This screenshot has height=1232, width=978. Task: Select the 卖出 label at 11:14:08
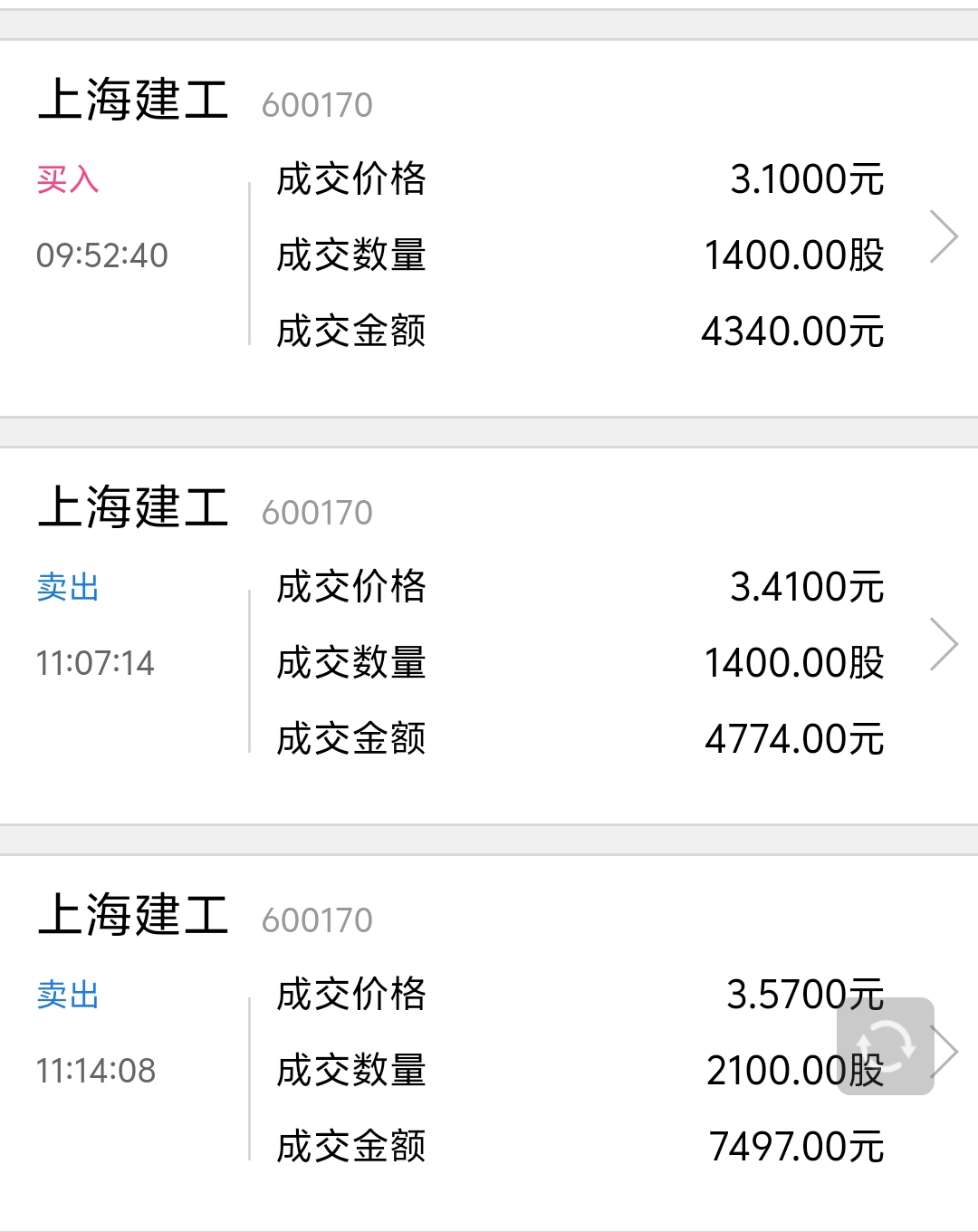pyautogui.click(x=68, y=995)
